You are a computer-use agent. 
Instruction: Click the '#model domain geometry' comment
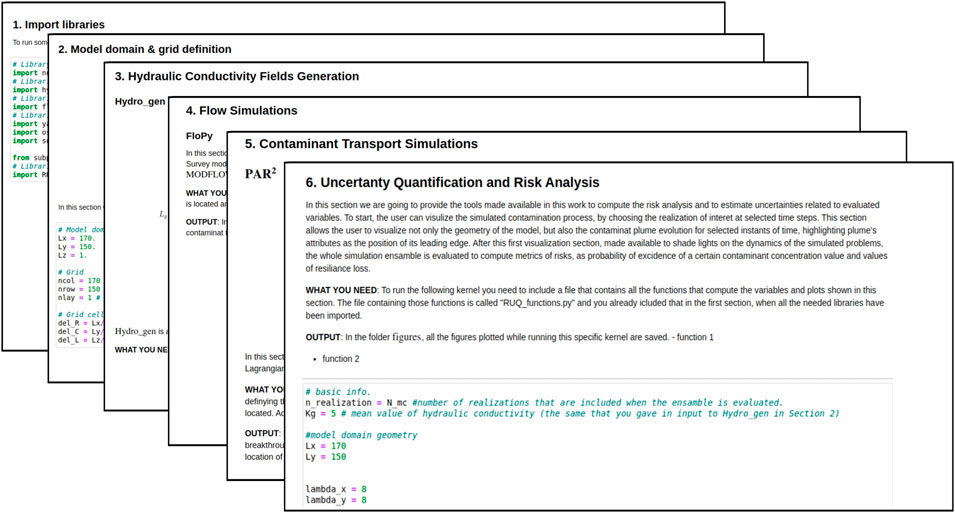[x=361, y=435]
